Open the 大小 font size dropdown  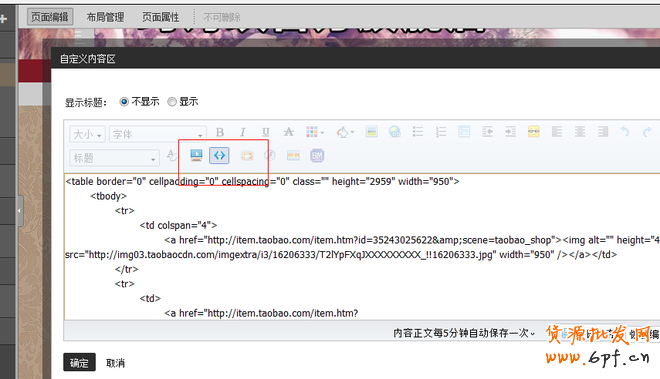88,134
